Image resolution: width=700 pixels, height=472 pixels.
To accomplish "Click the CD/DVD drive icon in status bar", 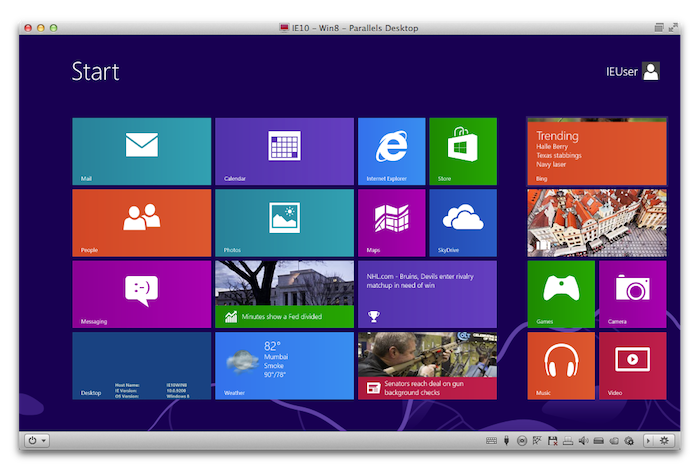I will click(x=521, y=441).
